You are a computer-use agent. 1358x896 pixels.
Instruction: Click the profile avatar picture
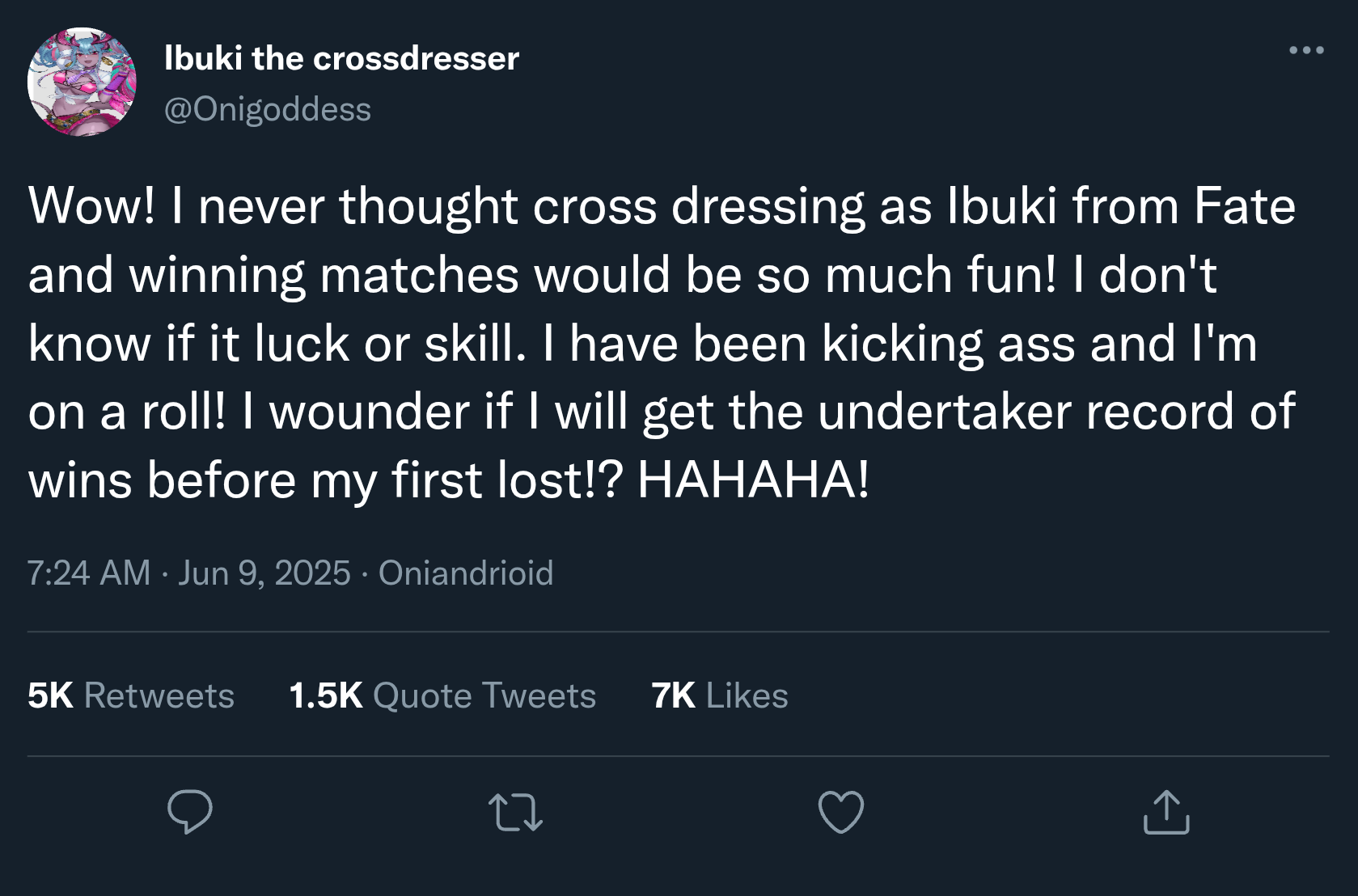[x=82, y=82]
